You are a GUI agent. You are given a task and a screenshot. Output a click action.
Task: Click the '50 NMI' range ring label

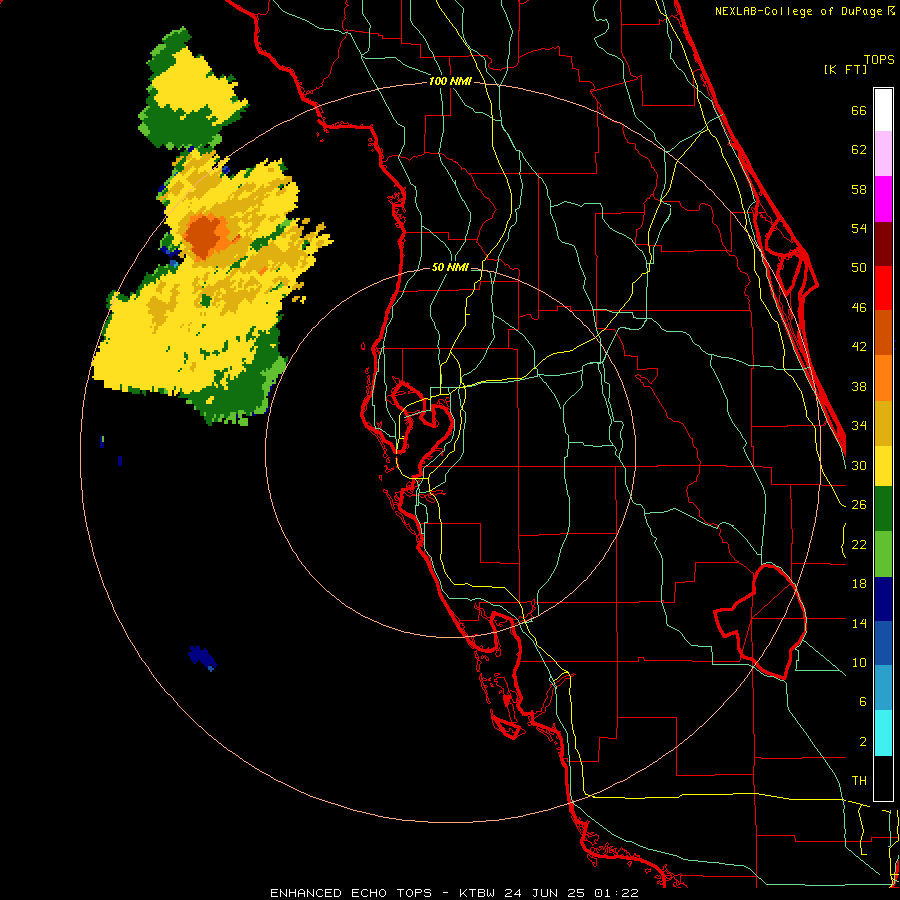(450, 267)
